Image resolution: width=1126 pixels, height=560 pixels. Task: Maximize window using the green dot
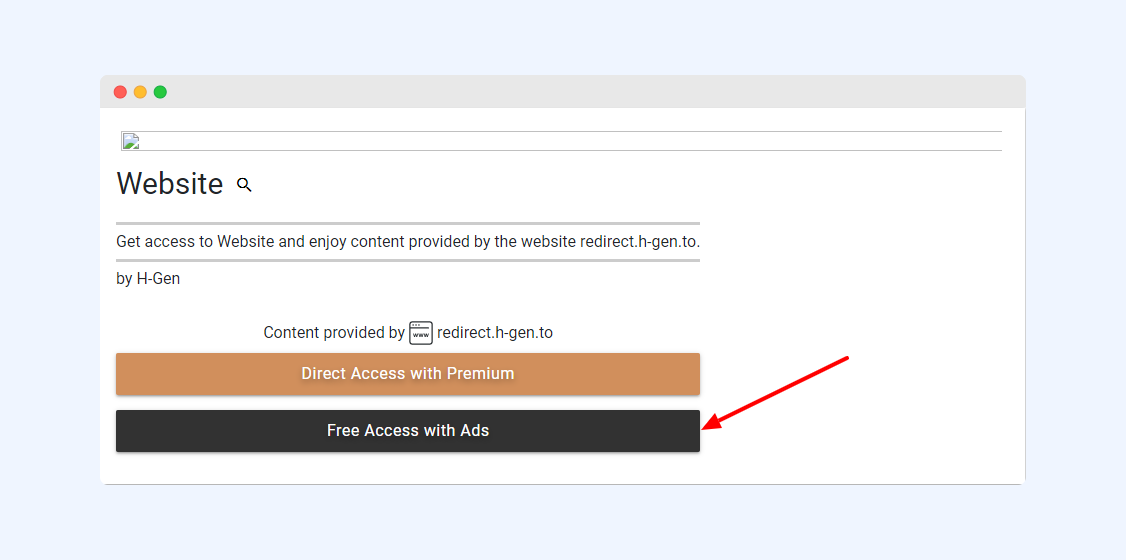(x=160, y=92)
